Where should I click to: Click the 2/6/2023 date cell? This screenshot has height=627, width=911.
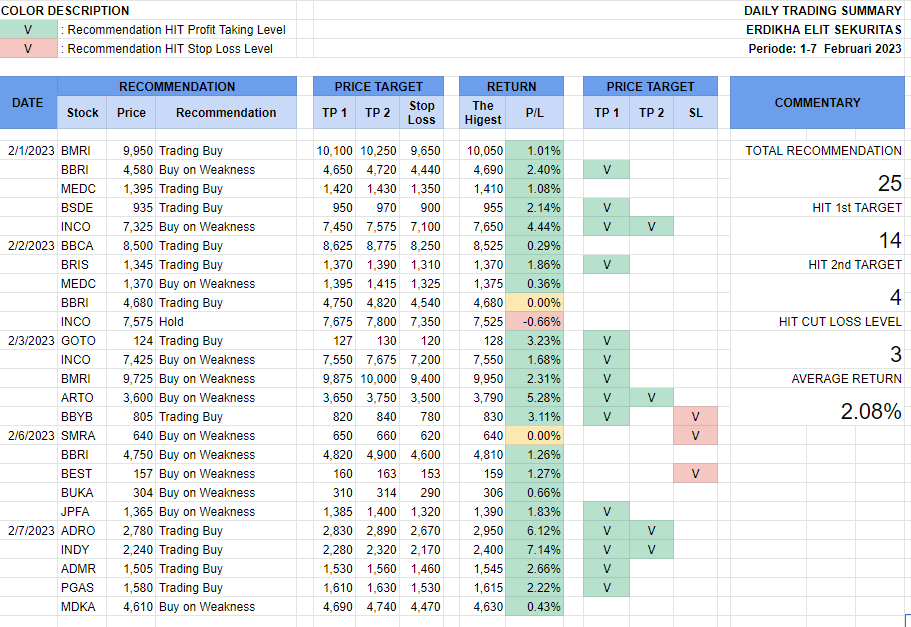[x=28, y=436]
